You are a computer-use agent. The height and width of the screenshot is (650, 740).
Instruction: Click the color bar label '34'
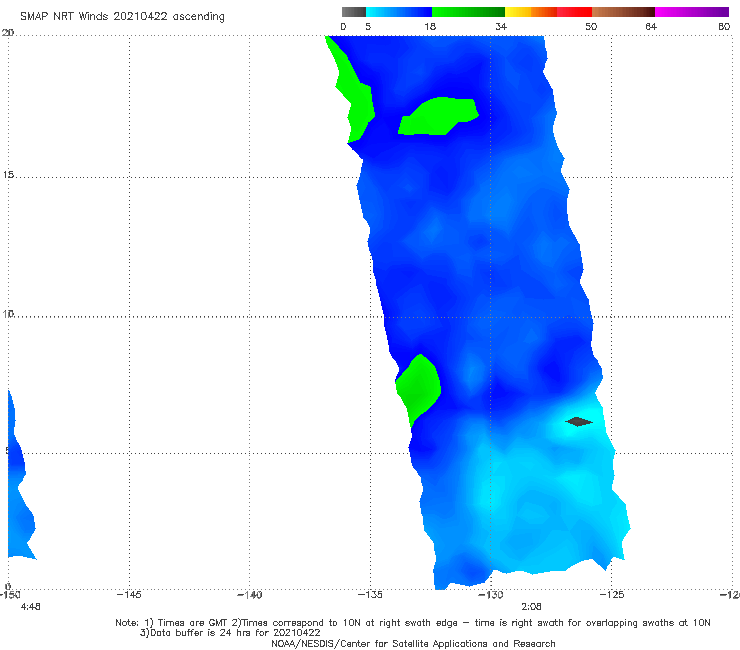pos(501,27)
